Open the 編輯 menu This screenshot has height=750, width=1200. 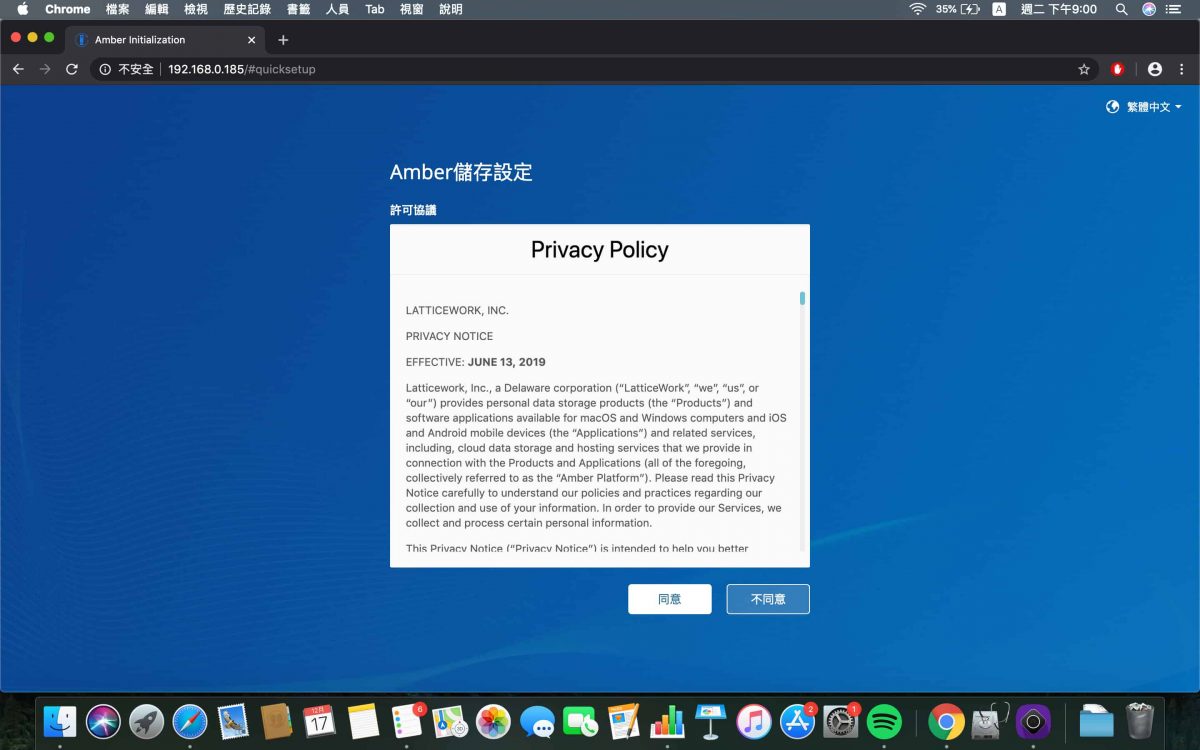(157, 9)
